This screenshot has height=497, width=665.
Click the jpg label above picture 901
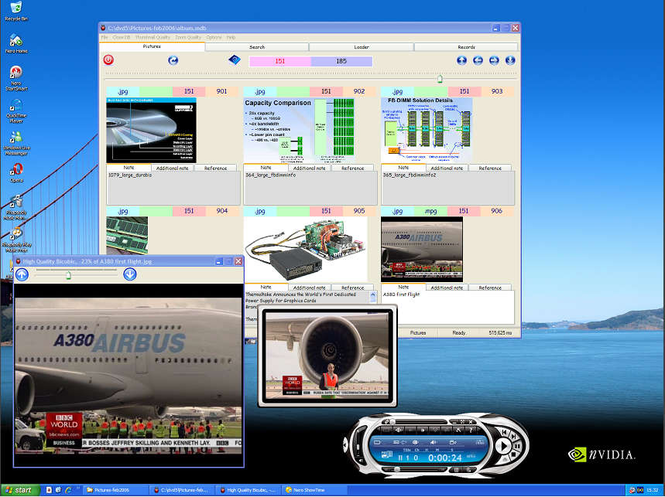[x=123, y=91]
